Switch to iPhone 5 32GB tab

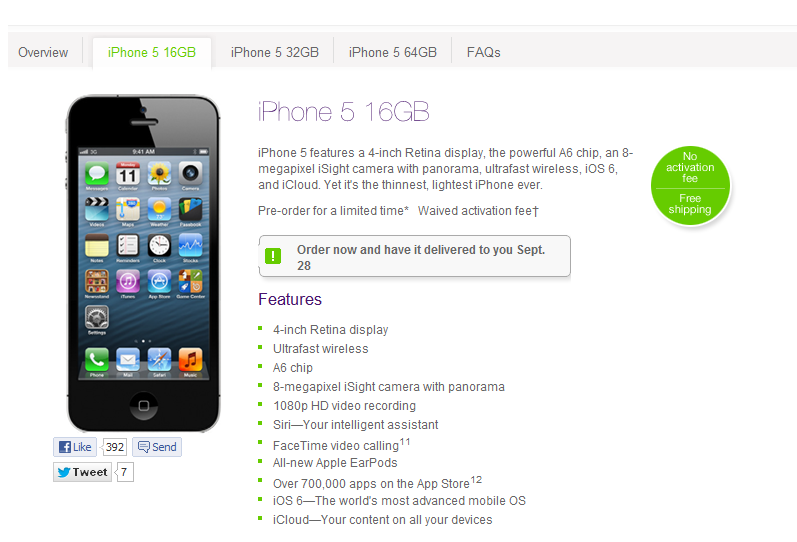tap(274, 52)
